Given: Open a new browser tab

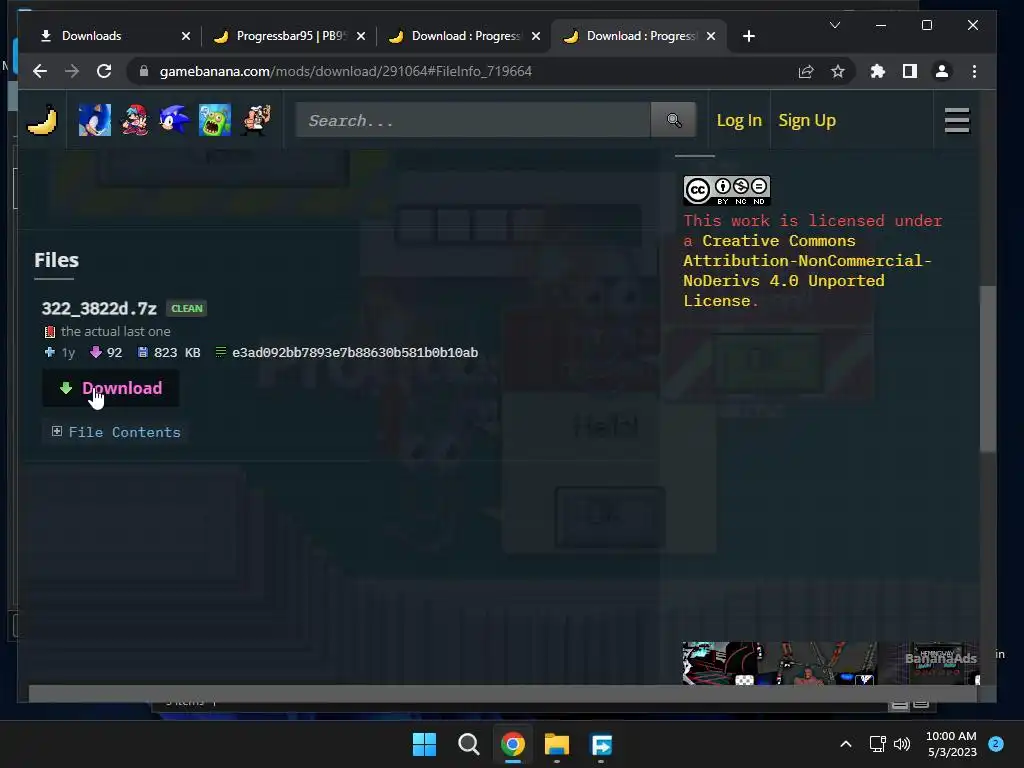Looking at the screenshot, I should [749, 37].
